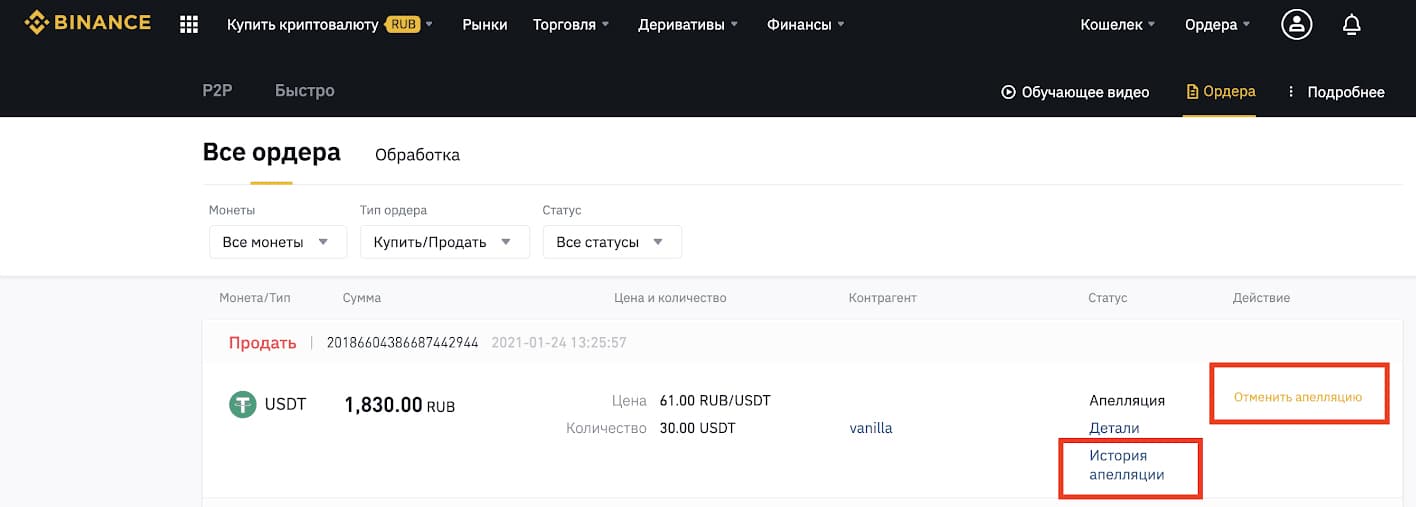Expand the Купить криптовалюту menu
Viewport: 1416px width, 507px height.
tap(330, 24)
